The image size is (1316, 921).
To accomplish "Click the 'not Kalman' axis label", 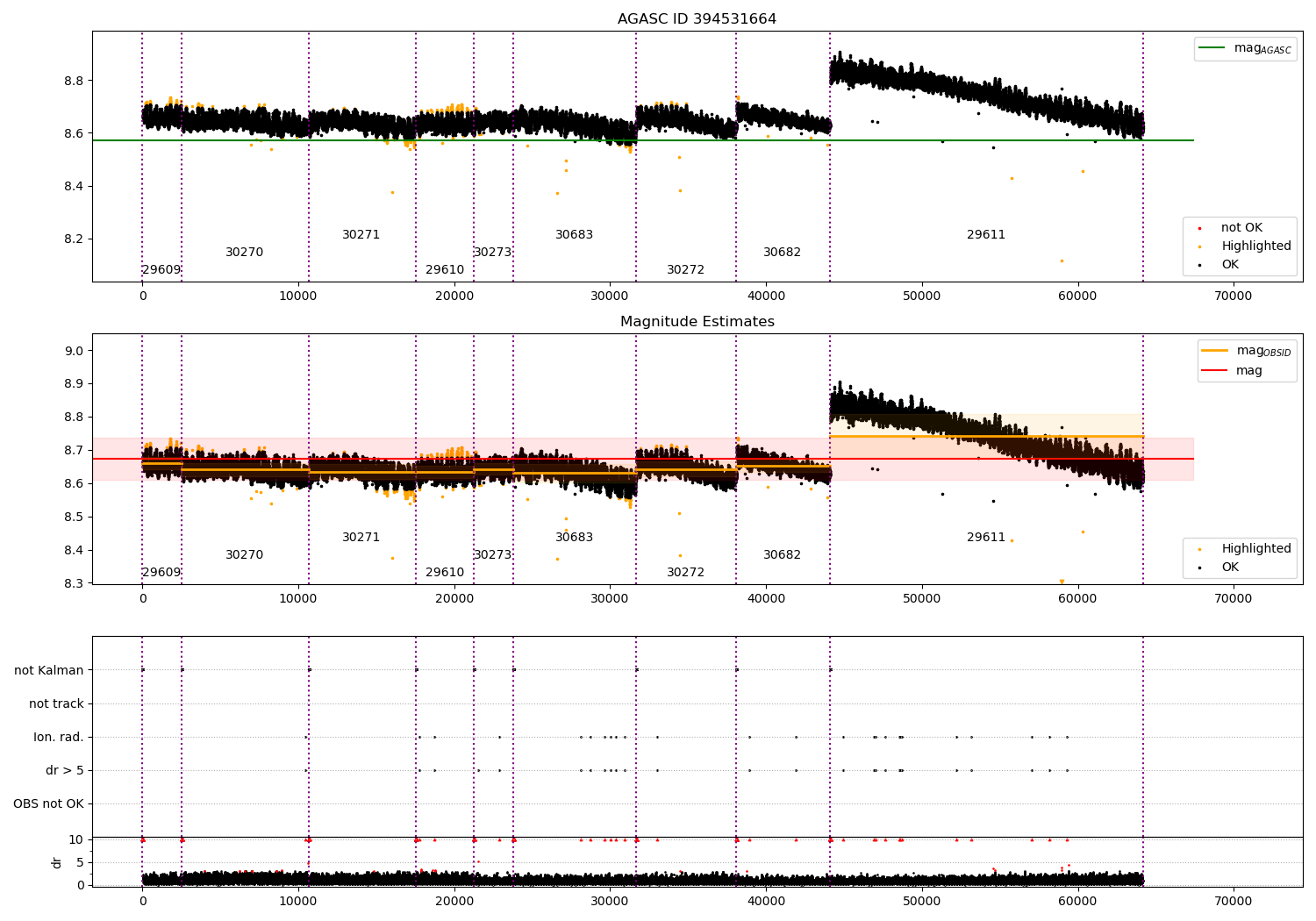I will click(49, 671).
